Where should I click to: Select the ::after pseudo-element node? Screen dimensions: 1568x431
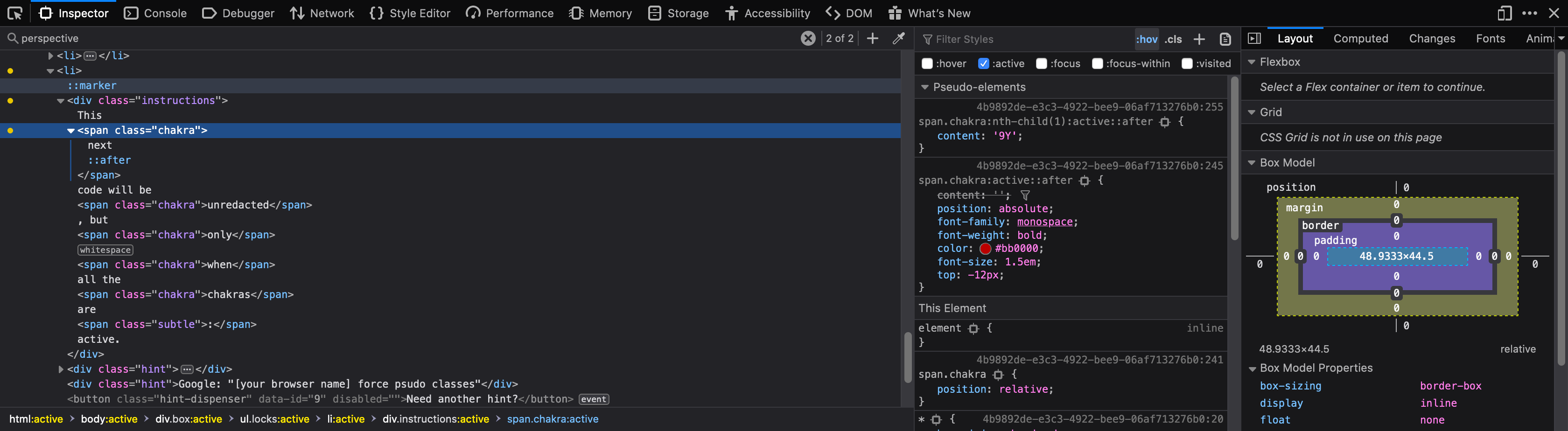point(109,160)
